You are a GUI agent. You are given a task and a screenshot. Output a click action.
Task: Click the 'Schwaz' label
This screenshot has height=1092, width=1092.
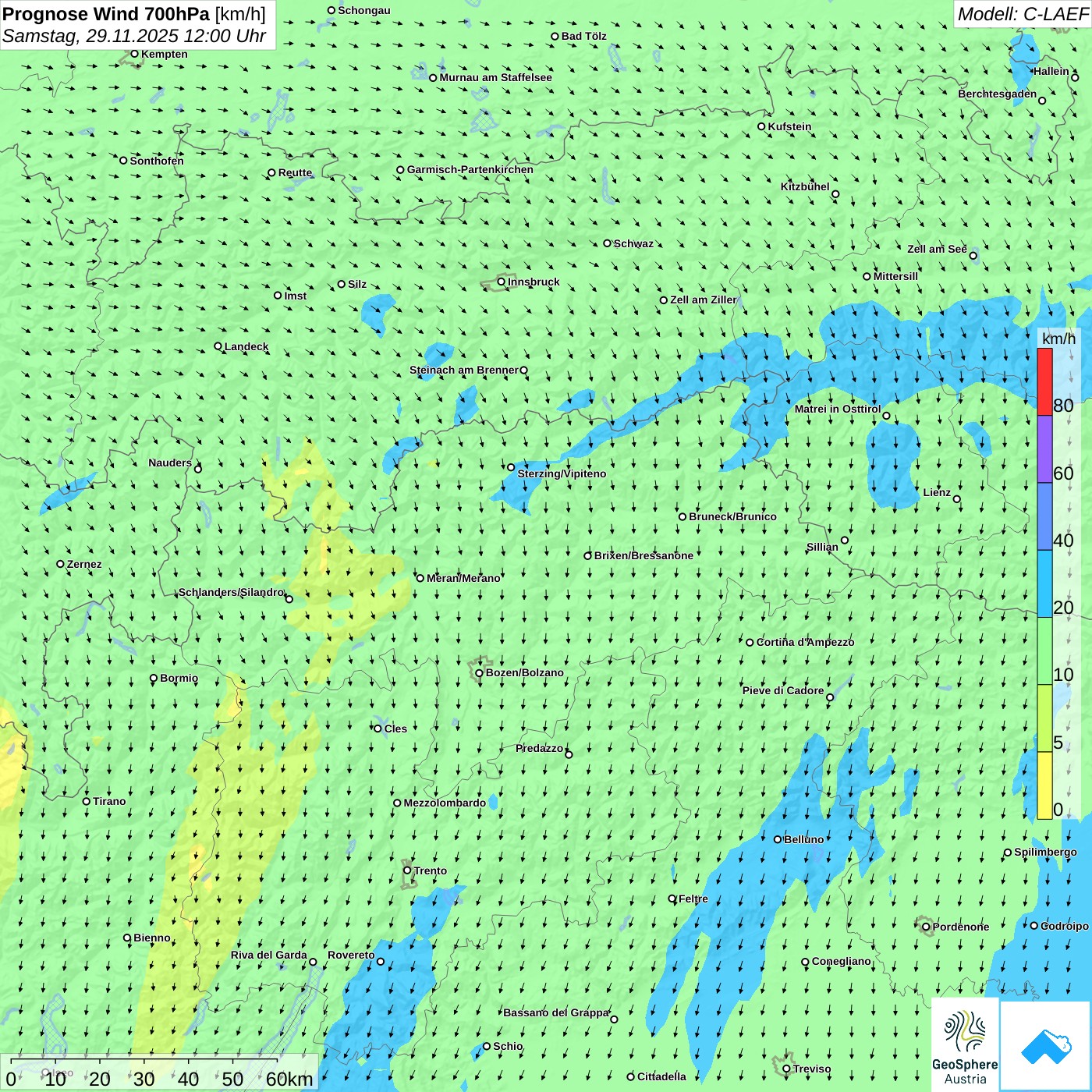click(633, 243)
